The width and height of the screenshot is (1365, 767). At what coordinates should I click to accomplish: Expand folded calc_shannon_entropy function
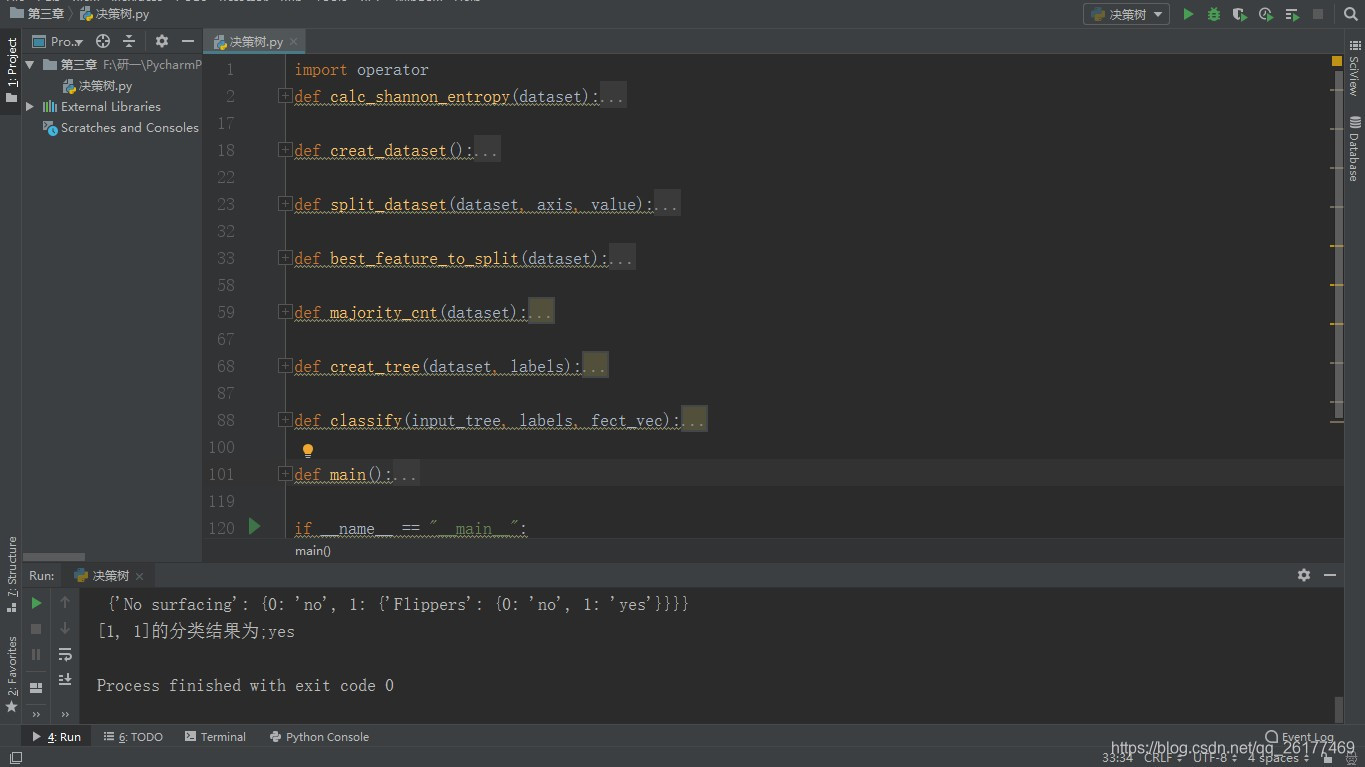point(285,96)
